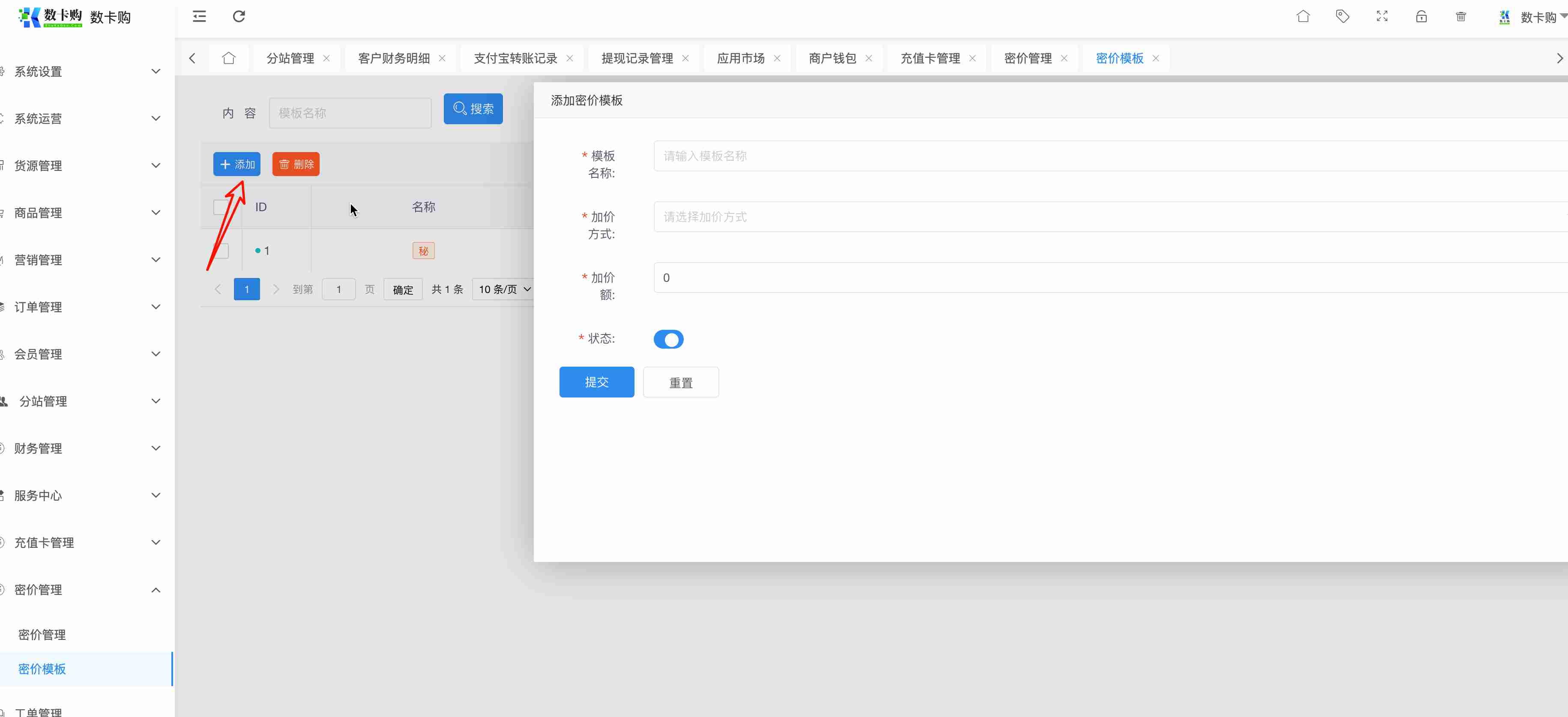
Task: Click the trash icon in top toolbar
Action: (1461, 16)
